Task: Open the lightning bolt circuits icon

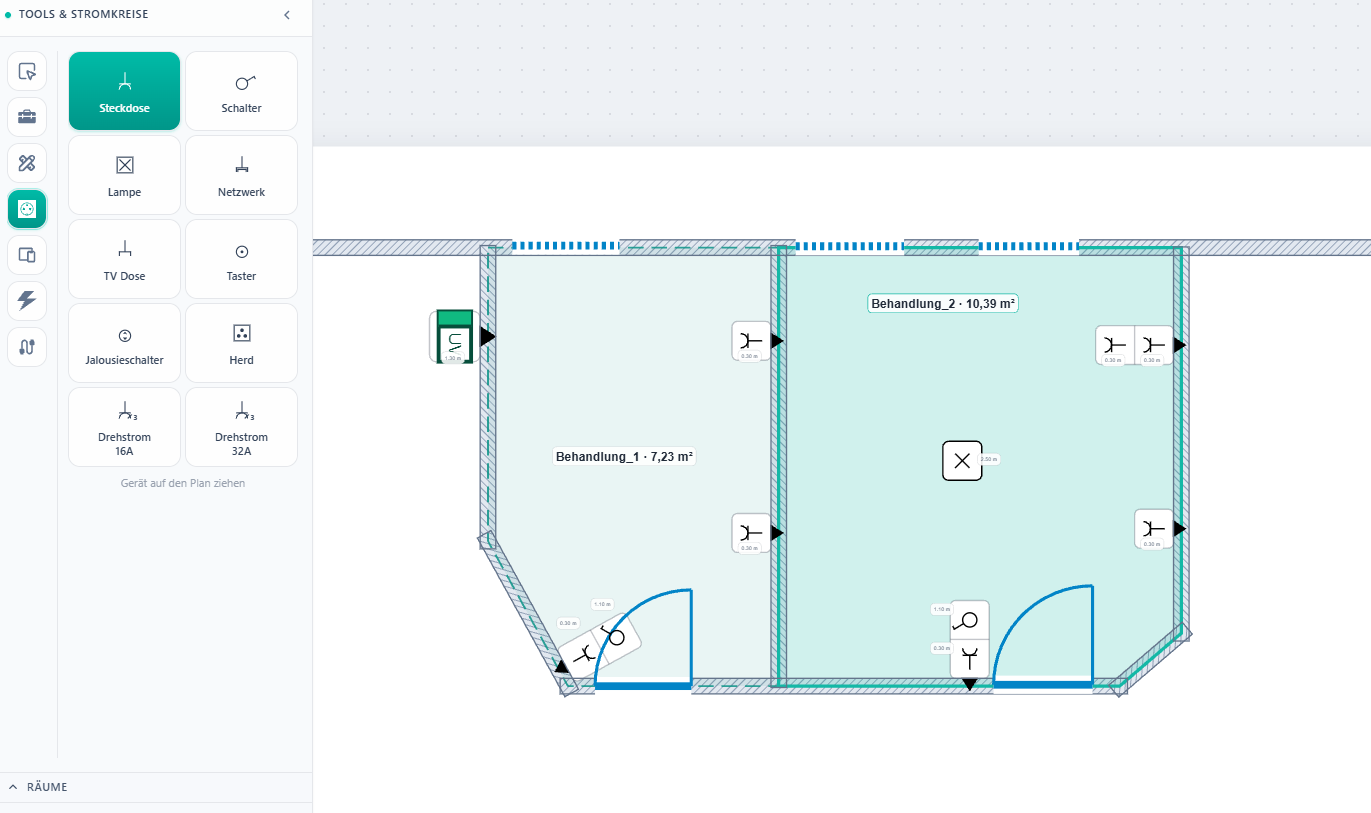Action: [x=27, y=301]
